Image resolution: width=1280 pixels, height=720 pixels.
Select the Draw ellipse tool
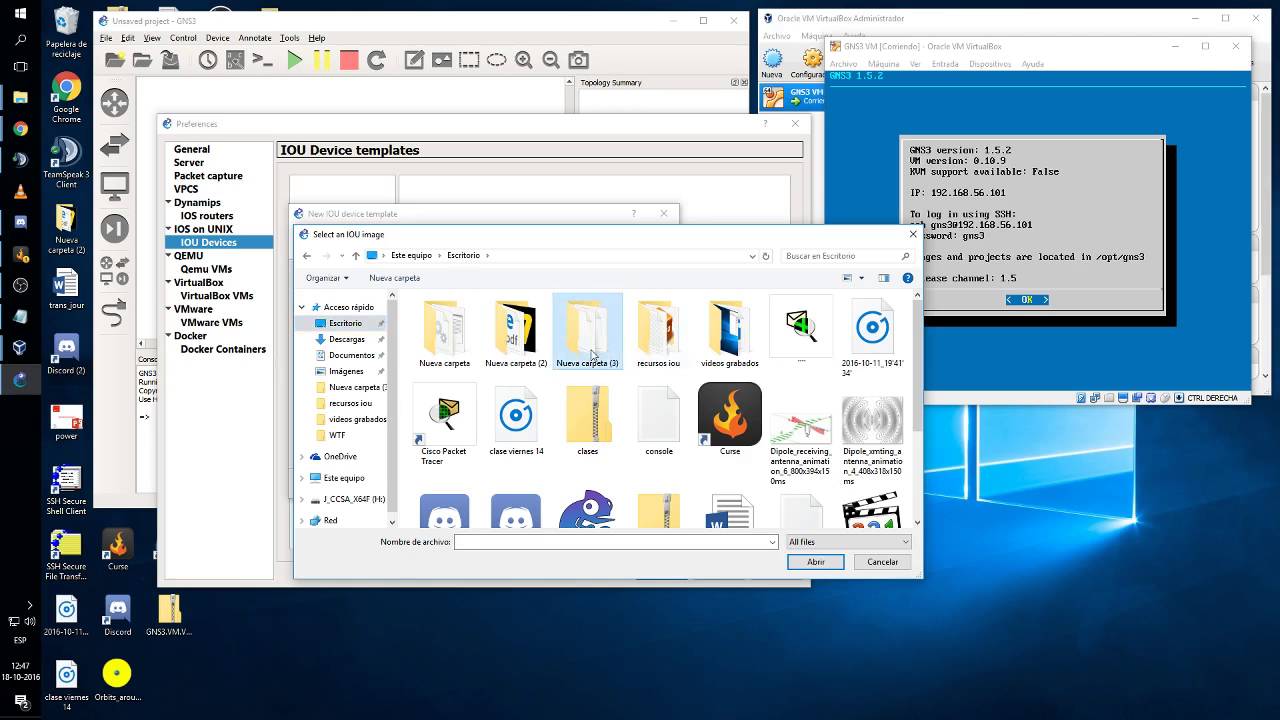point(496,60)
